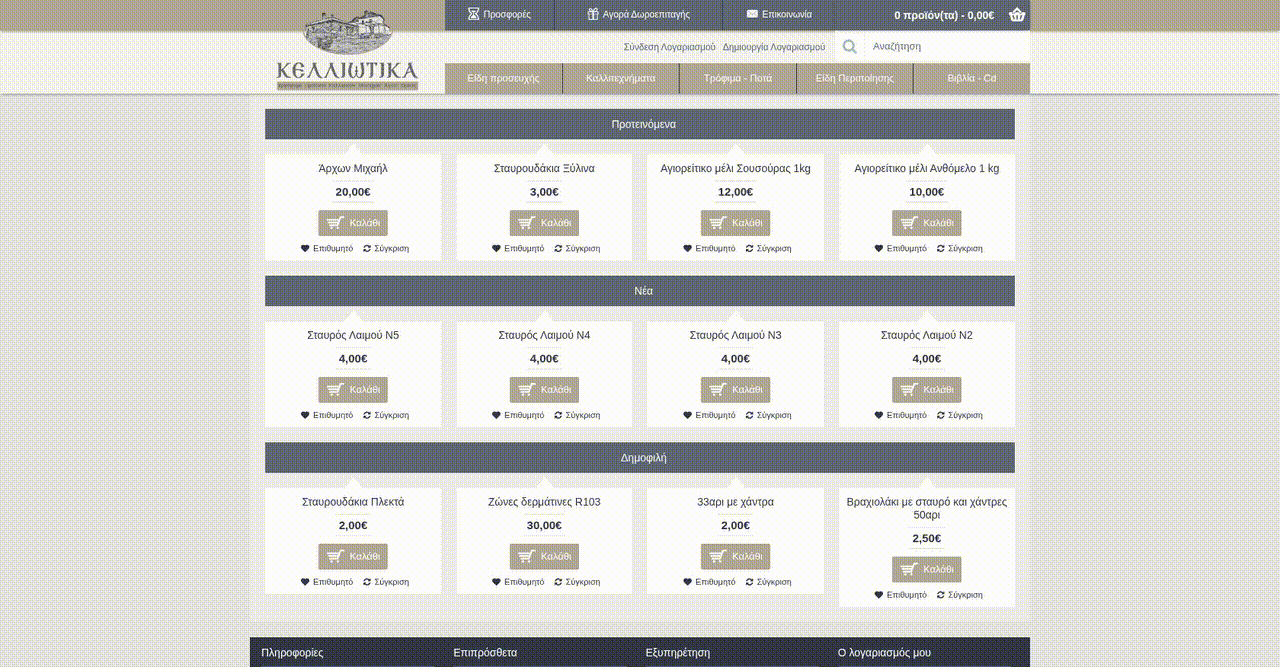Add Αγιορείτικο μέλι Σουσούρας 1kg to basket
This screenshot has width=1280, height=667.
point(735,223)
